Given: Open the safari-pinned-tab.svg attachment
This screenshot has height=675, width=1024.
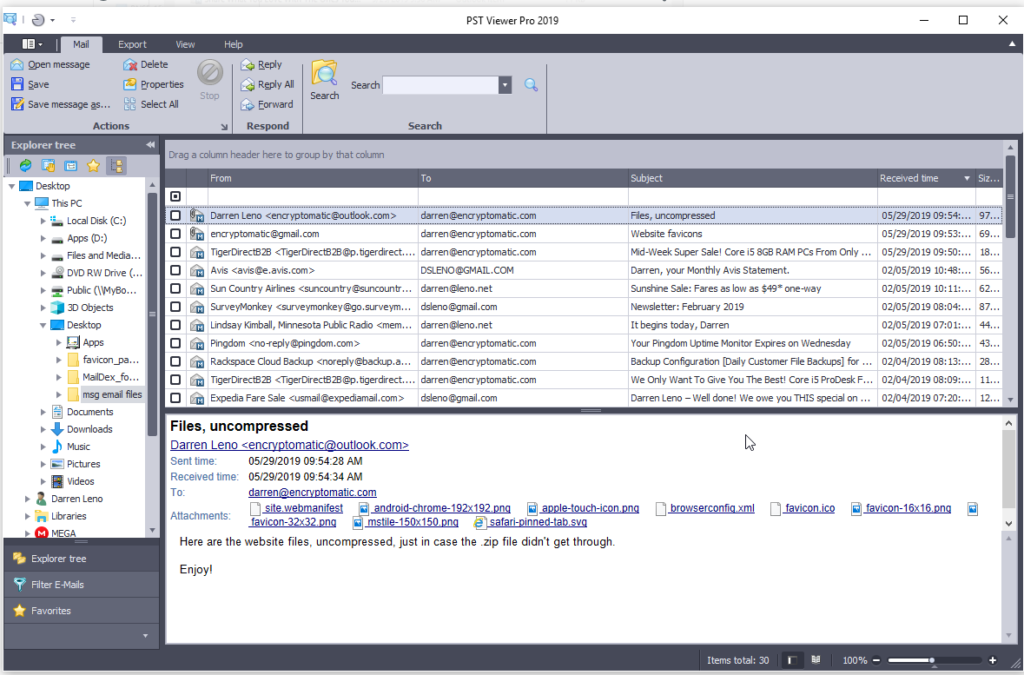Looking at the screenshot, I should coord(537,522).
